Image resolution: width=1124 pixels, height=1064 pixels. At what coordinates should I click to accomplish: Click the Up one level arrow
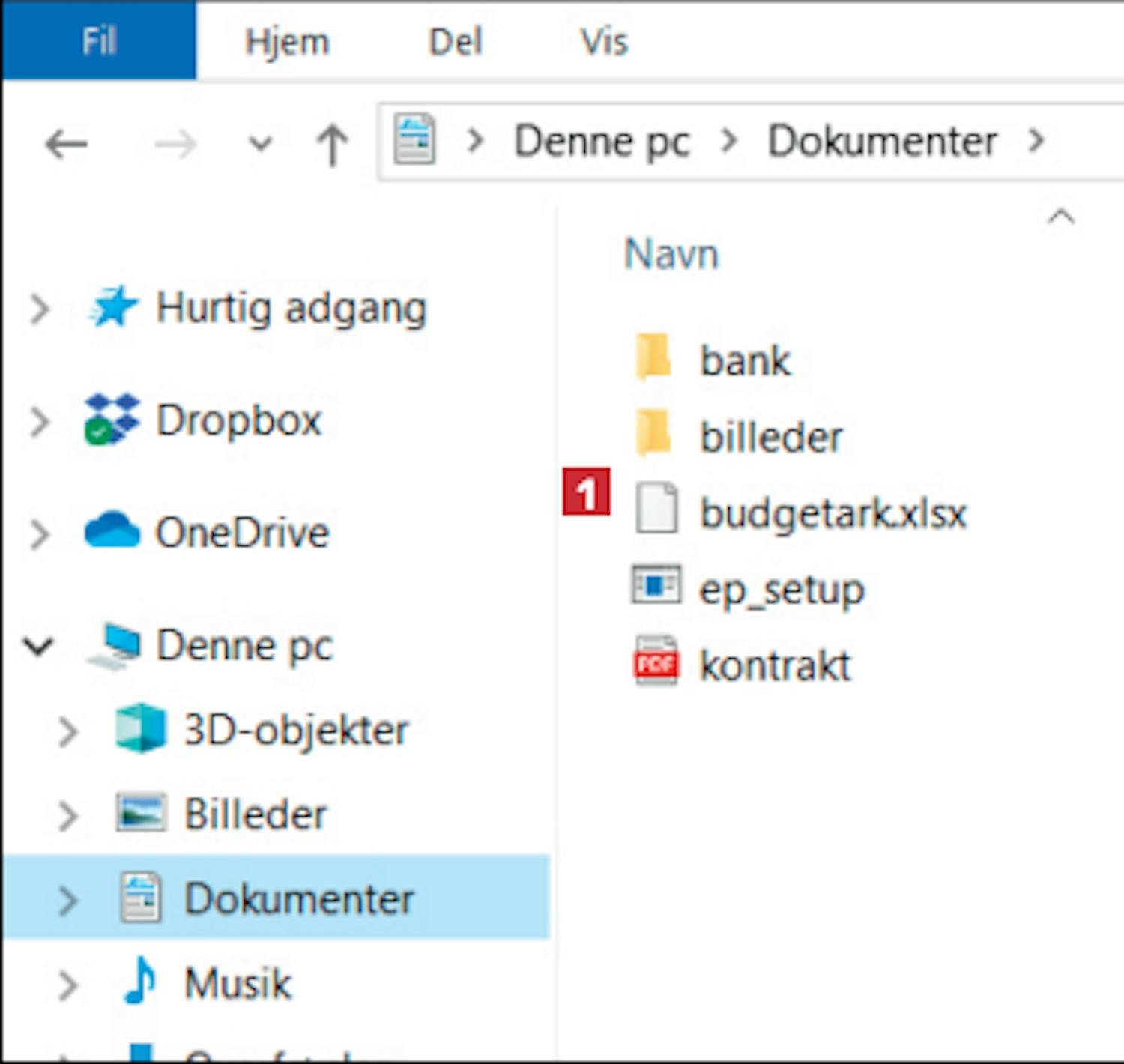point(333,143)
